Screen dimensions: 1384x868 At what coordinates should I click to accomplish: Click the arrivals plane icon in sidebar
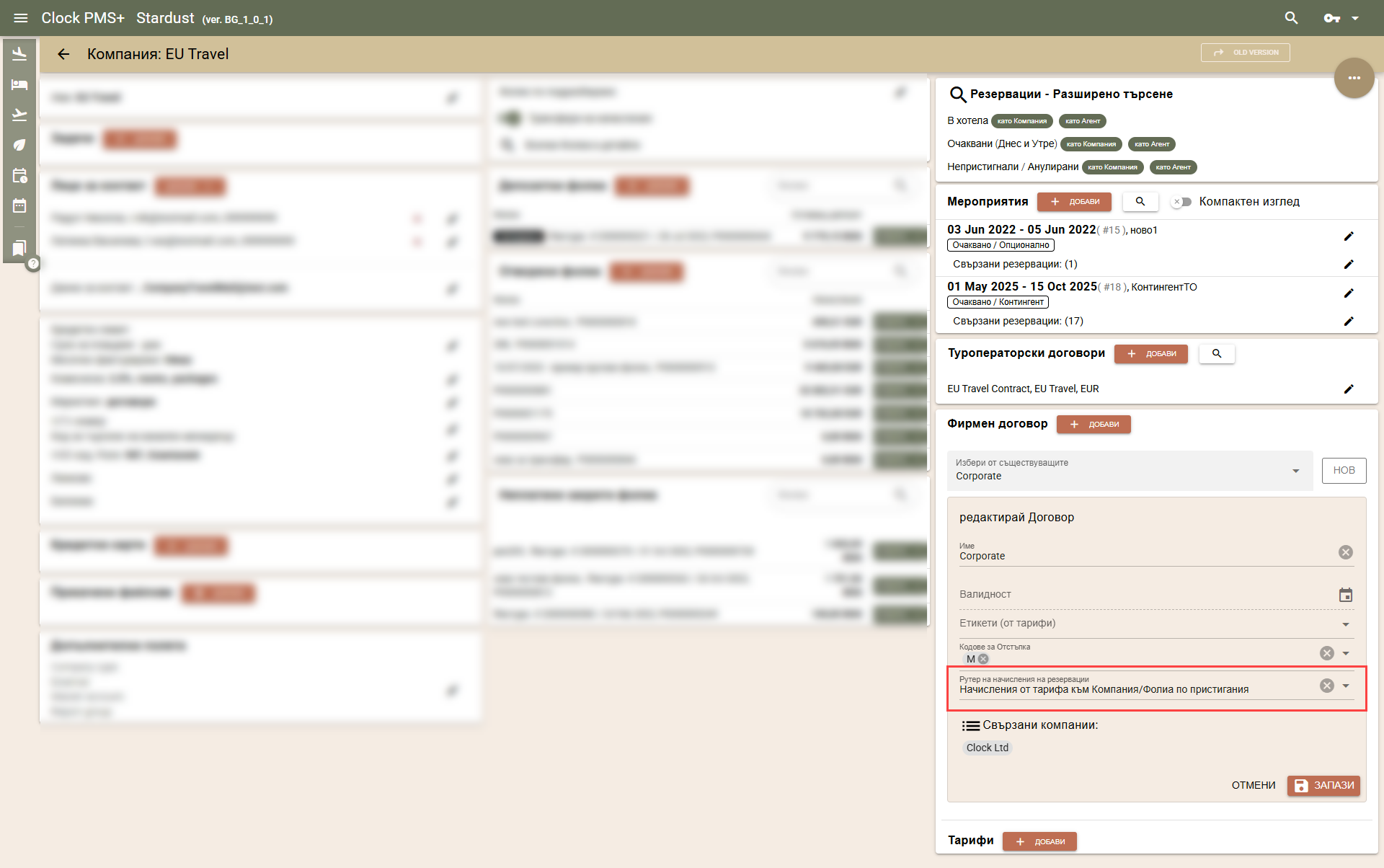coord(19,53)
